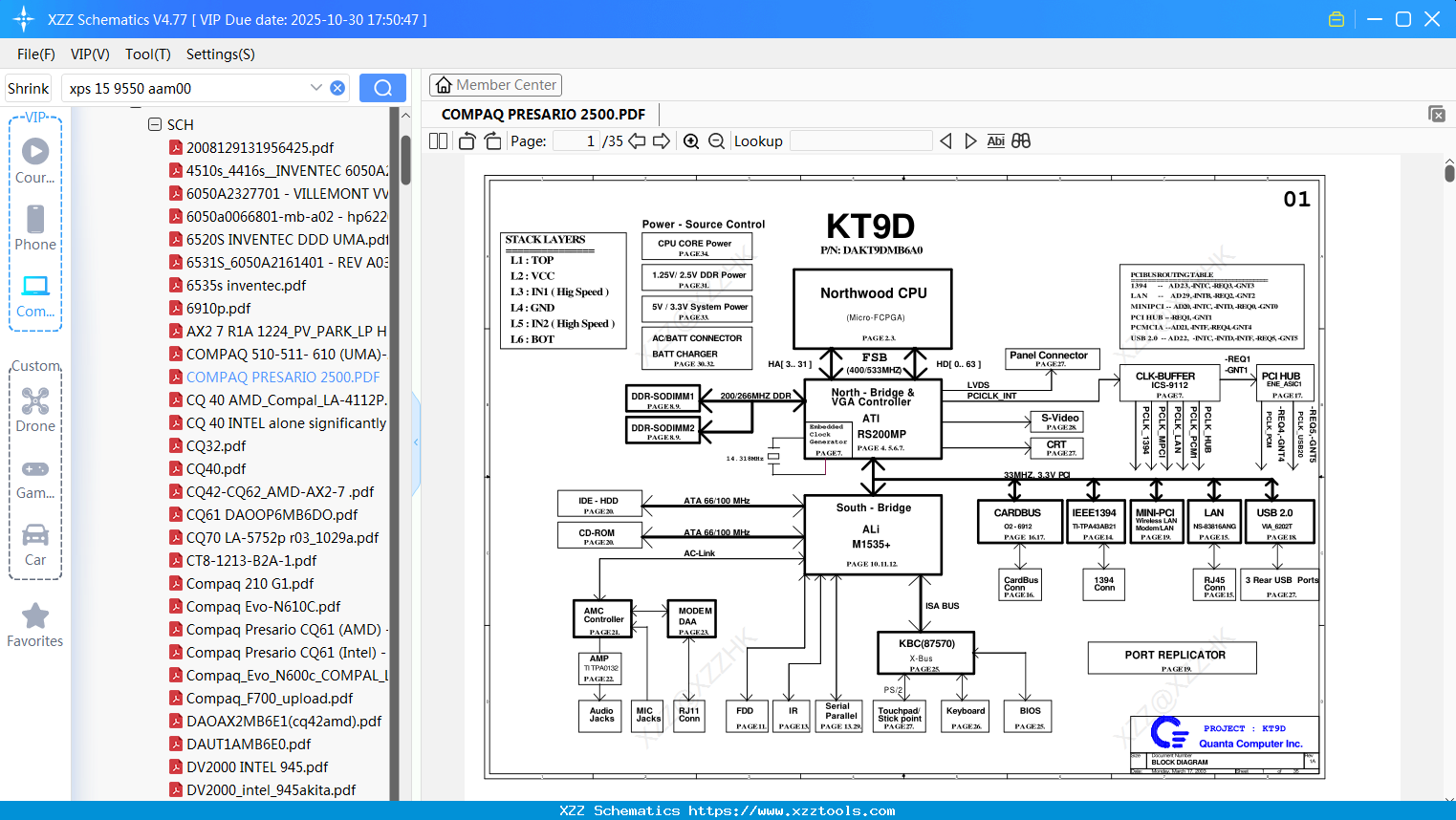1456x820 pixels.
Task: Close the PDF tab with top-right icon
Action: (1437, 114)
